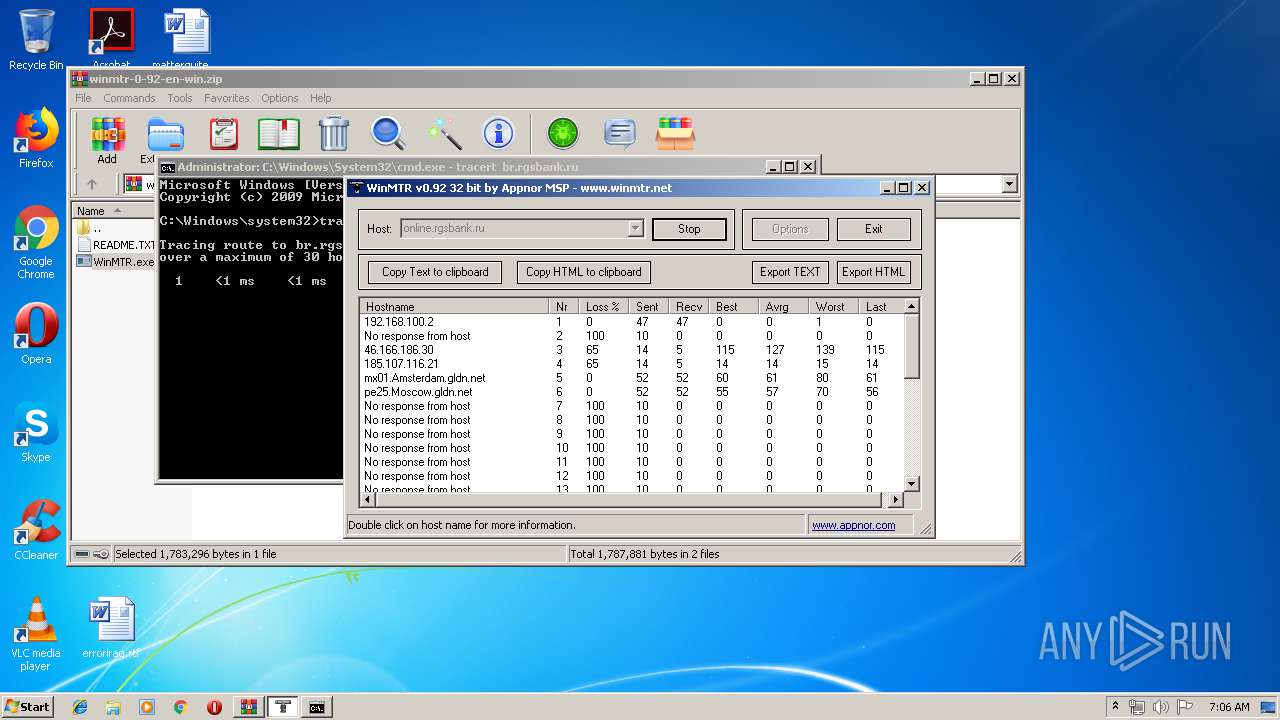
Task: Select the VLC media player desktop icon
Action: tap(36, 635)
